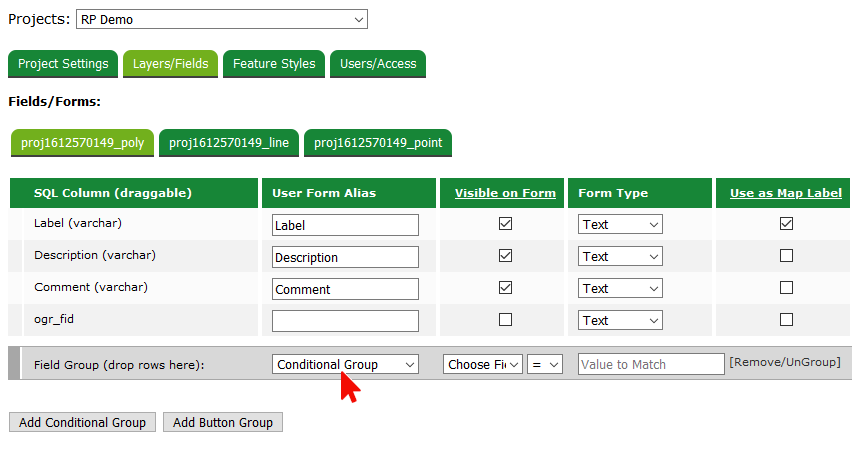Uncheck Visible on Form for Label
This screenshot has width=859, height=453.
[x=505, y=224]
